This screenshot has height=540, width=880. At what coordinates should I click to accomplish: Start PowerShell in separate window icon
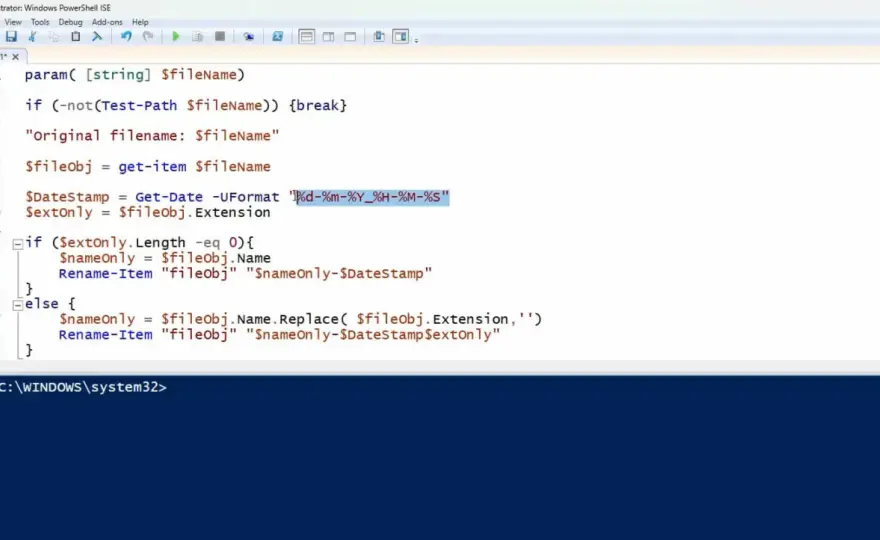point(278,36)
